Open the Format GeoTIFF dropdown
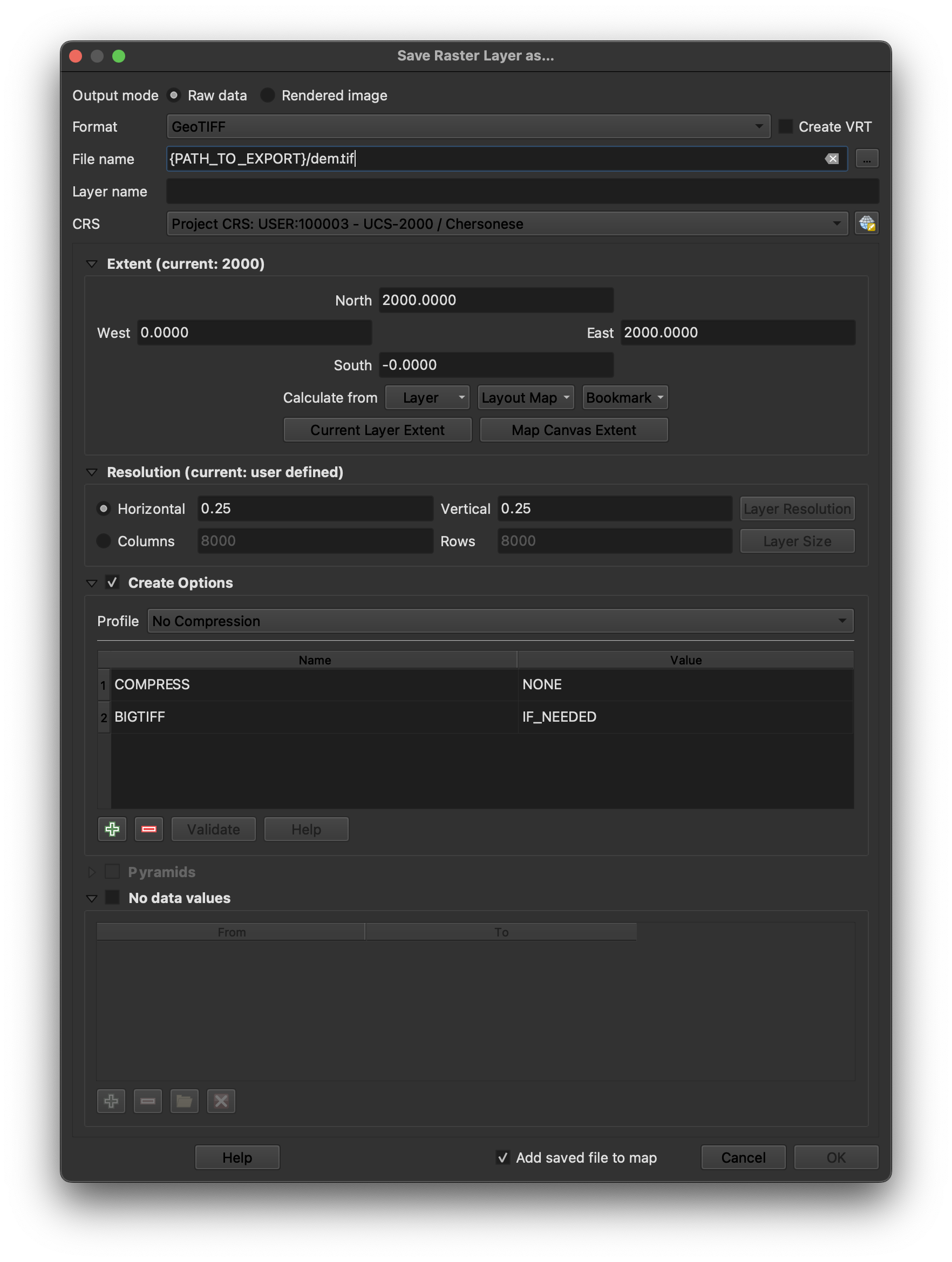The width and height of the screenshot is (952, 1262). [468, 126]
